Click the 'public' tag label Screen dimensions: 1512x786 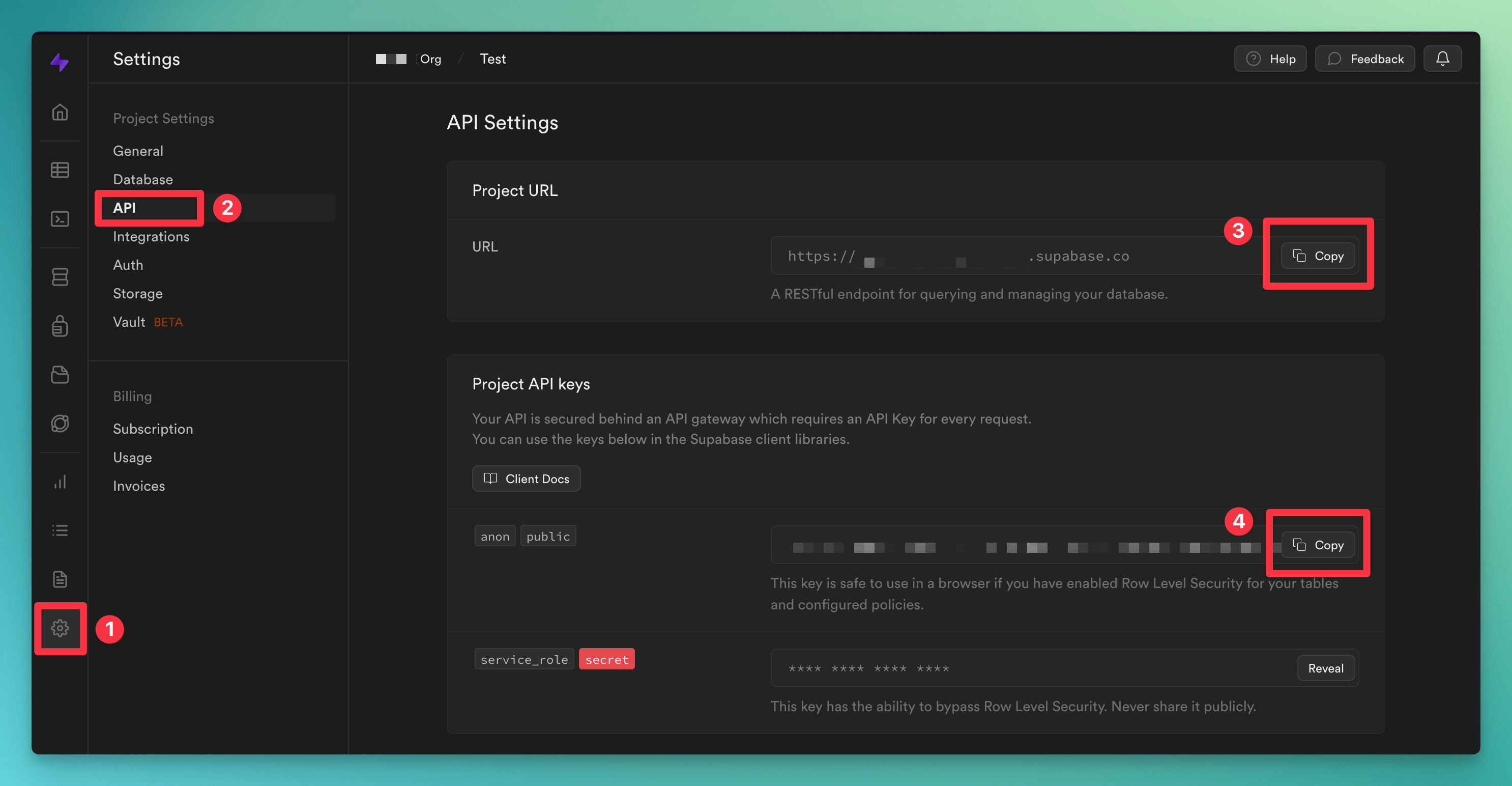547,536
